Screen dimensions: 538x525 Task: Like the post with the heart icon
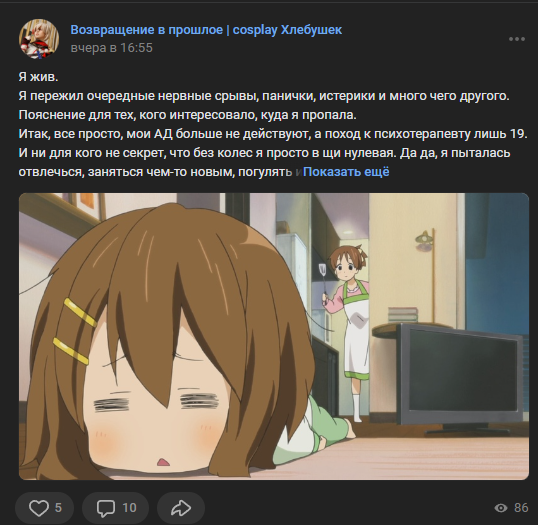(x=38, y=508)
